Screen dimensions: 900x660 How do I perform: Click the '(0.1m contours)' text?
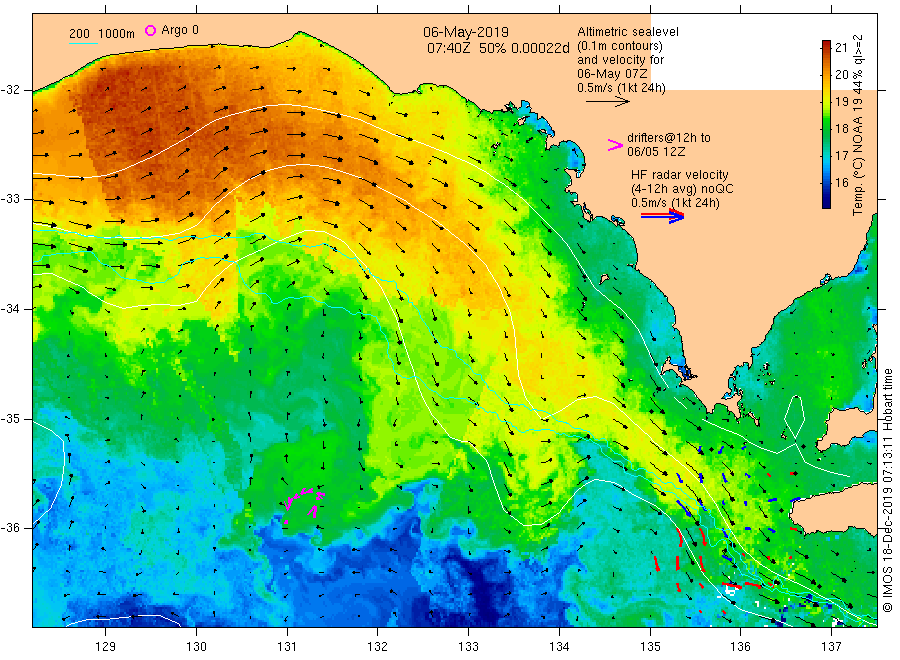click(x=619, y=46)
